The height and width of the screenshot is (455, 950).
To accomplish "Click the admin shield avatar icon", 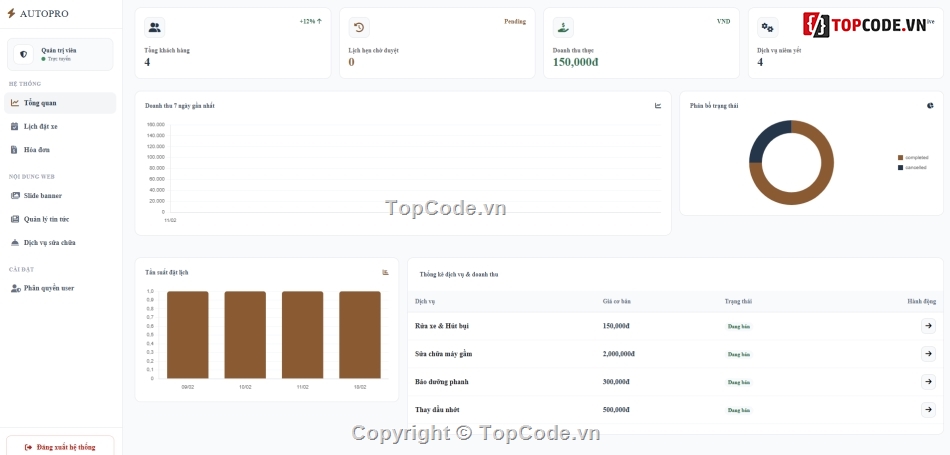I will point(24,55).
